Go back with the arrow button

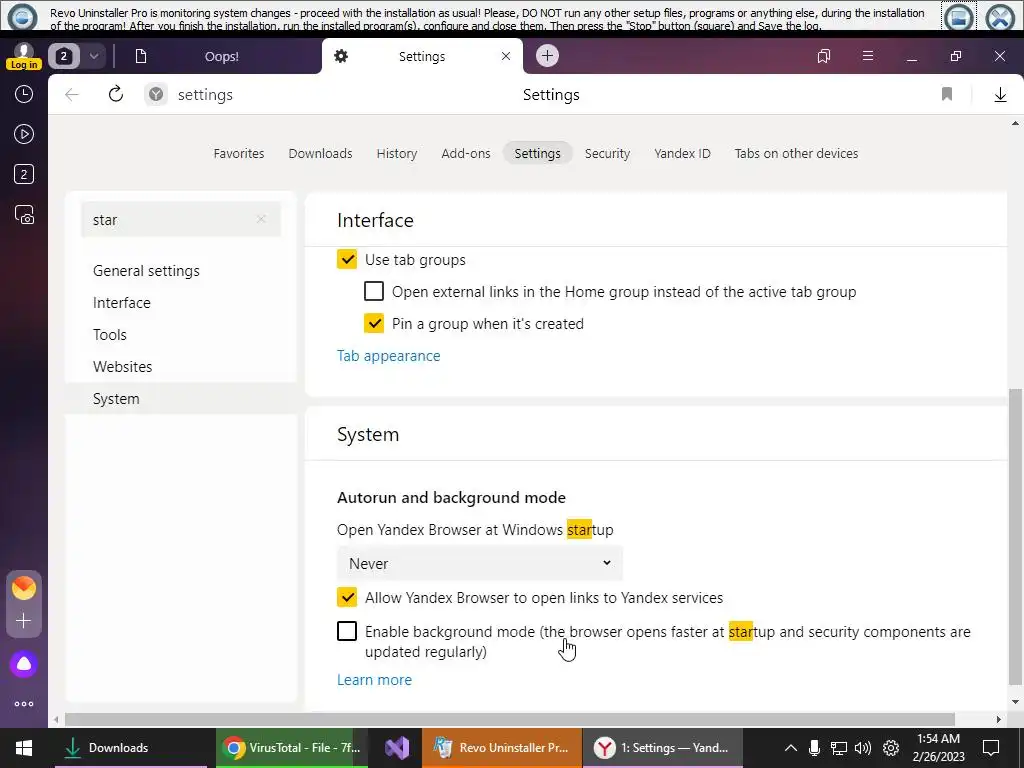coord(72,95)
